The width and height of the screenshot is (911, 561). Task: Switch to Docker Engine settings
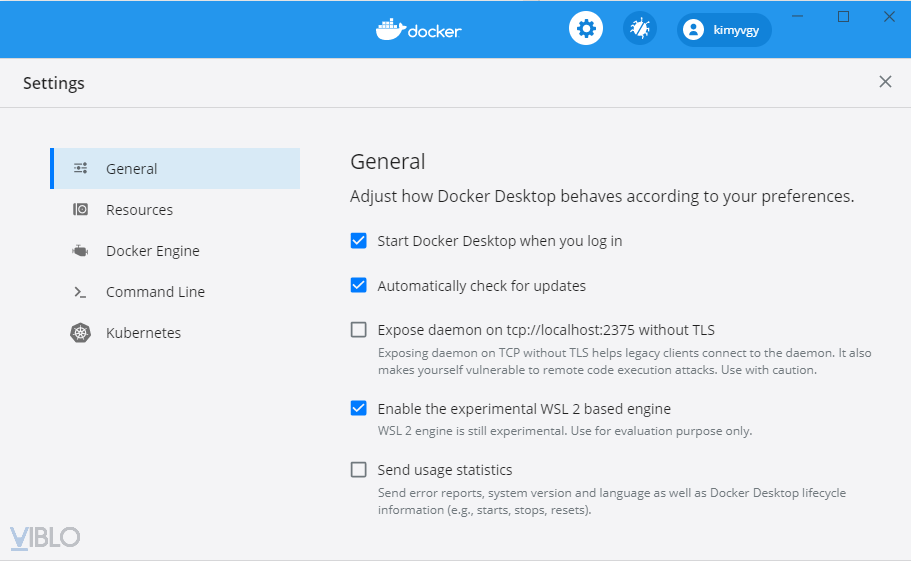point(153,251)
